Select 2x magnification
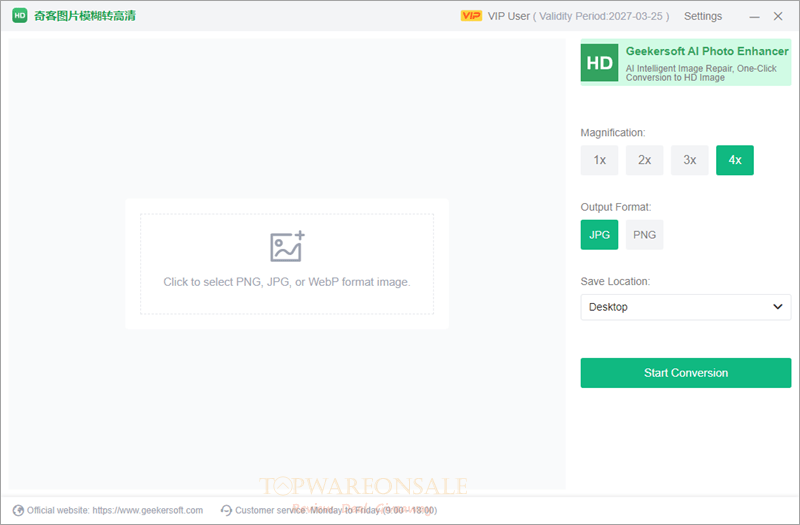800x525 pixels. pyautogui.click(x=644, y=160)
